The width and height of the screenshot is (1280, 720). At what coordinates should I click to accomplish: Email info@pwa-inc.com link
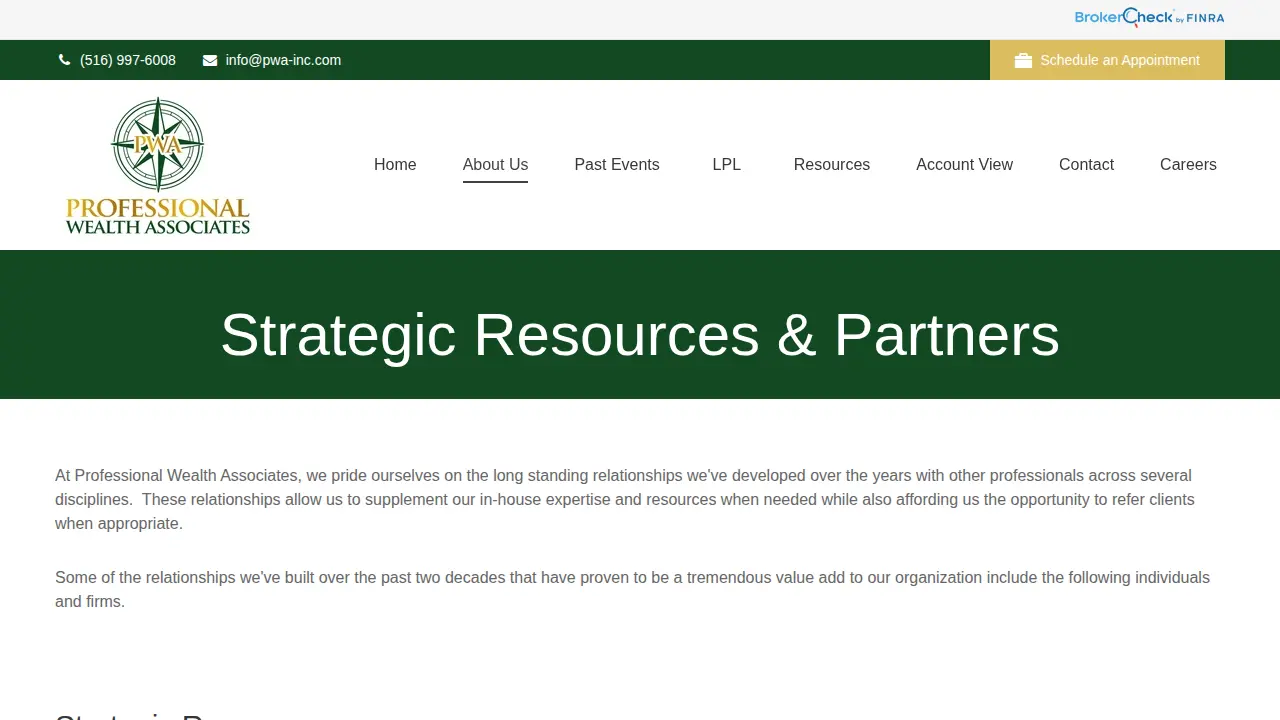(283, 60)
